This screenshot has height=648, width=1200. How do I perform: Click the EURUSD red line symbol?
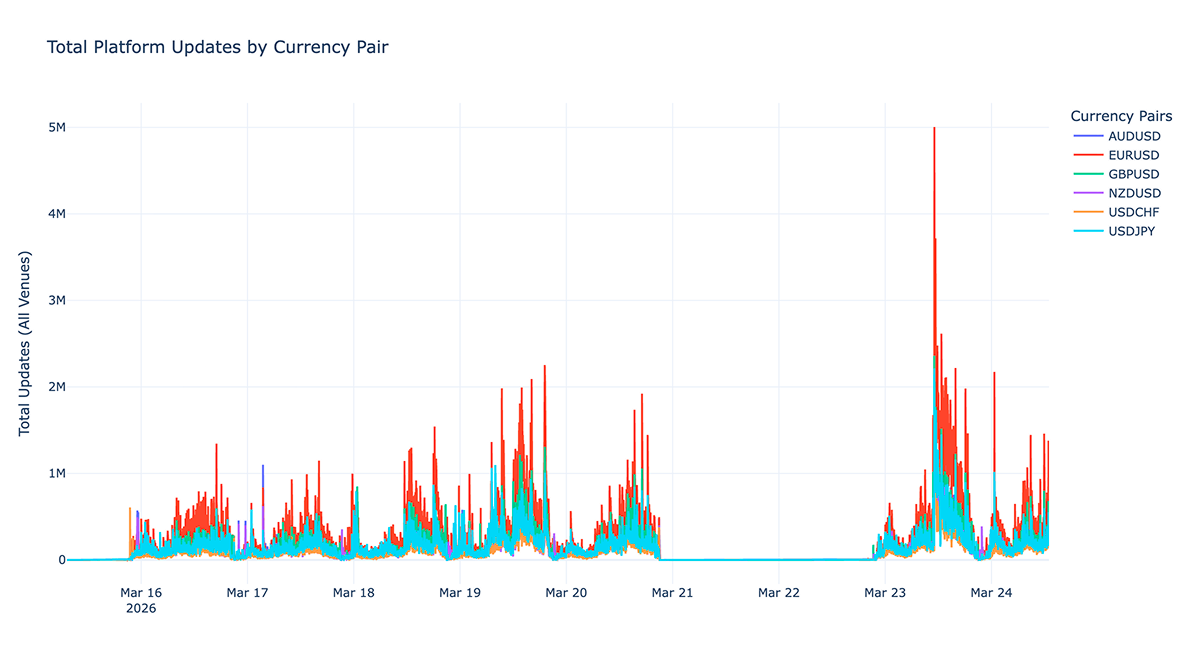pos(1087,155)
